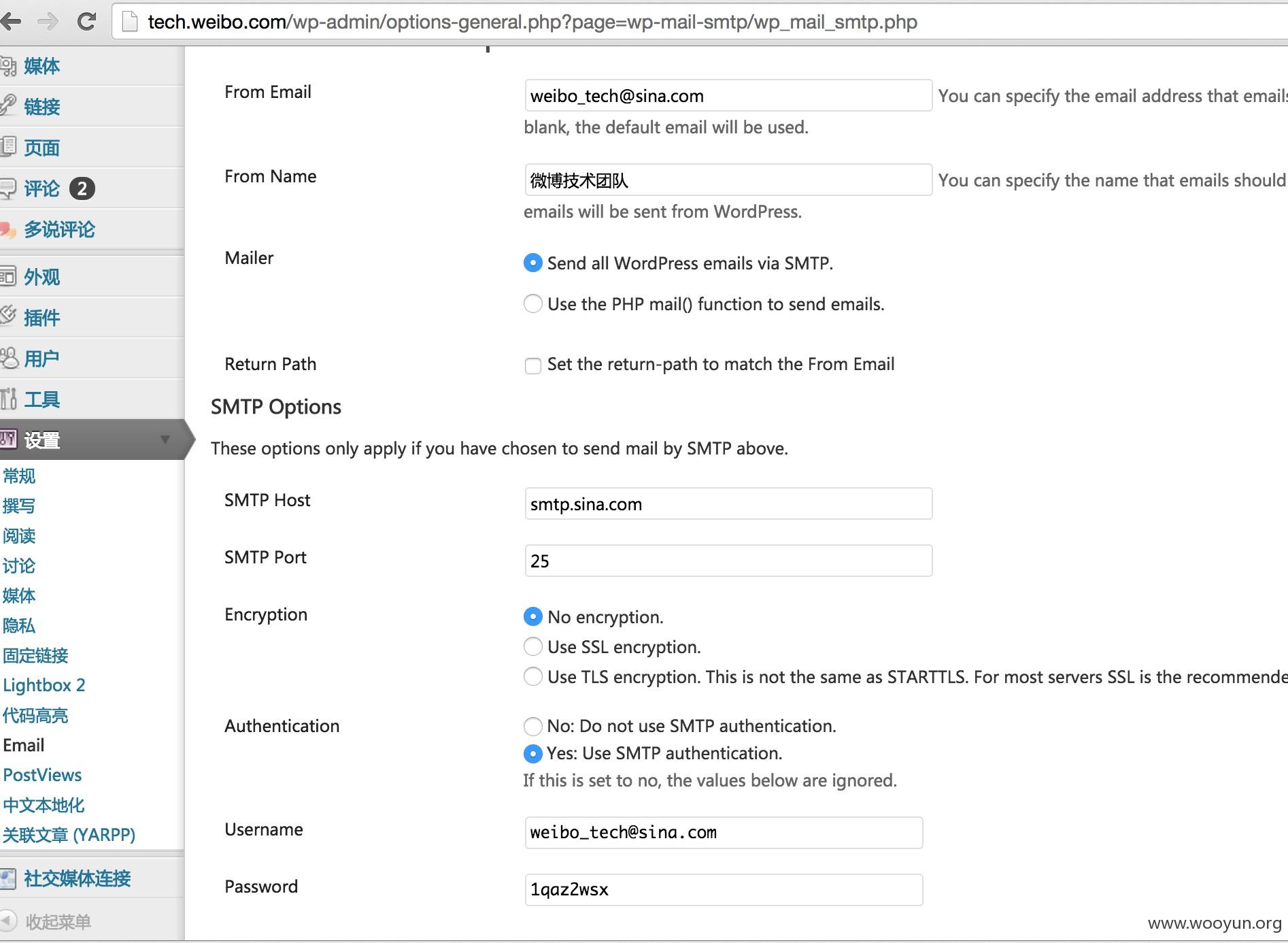
Task: Click the 多说评论 icon in the sidebar
Action: [x=7, y=229]
